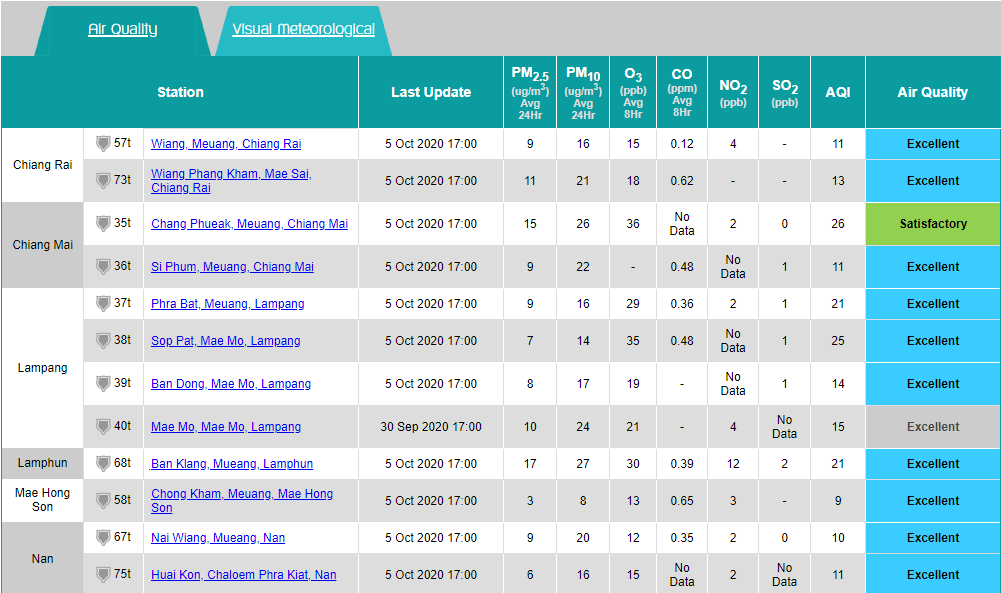Click the station marker icon for 37t
This screenshot has width=1001, height=593.
(x=103, y=303)
